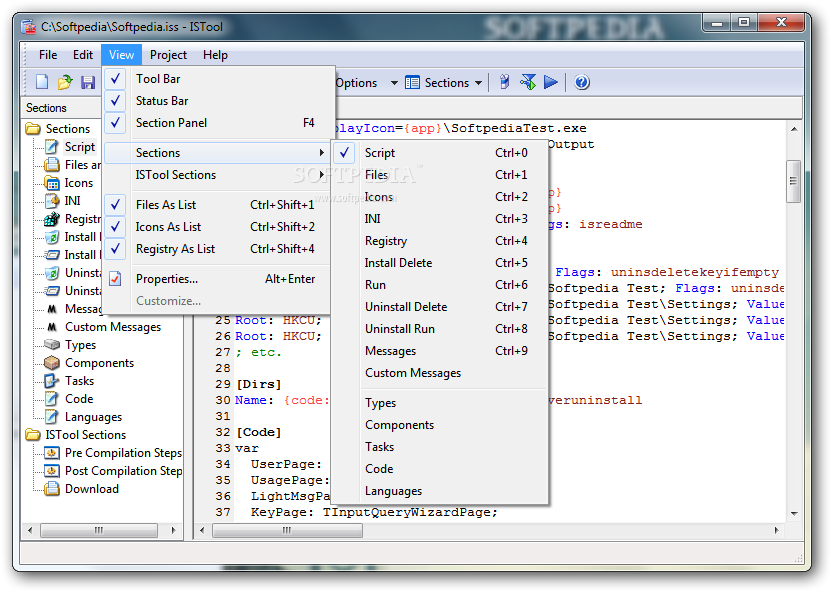Select the Icons section tree icon
The image size is (832, 592).
click(x=51, y=183)
